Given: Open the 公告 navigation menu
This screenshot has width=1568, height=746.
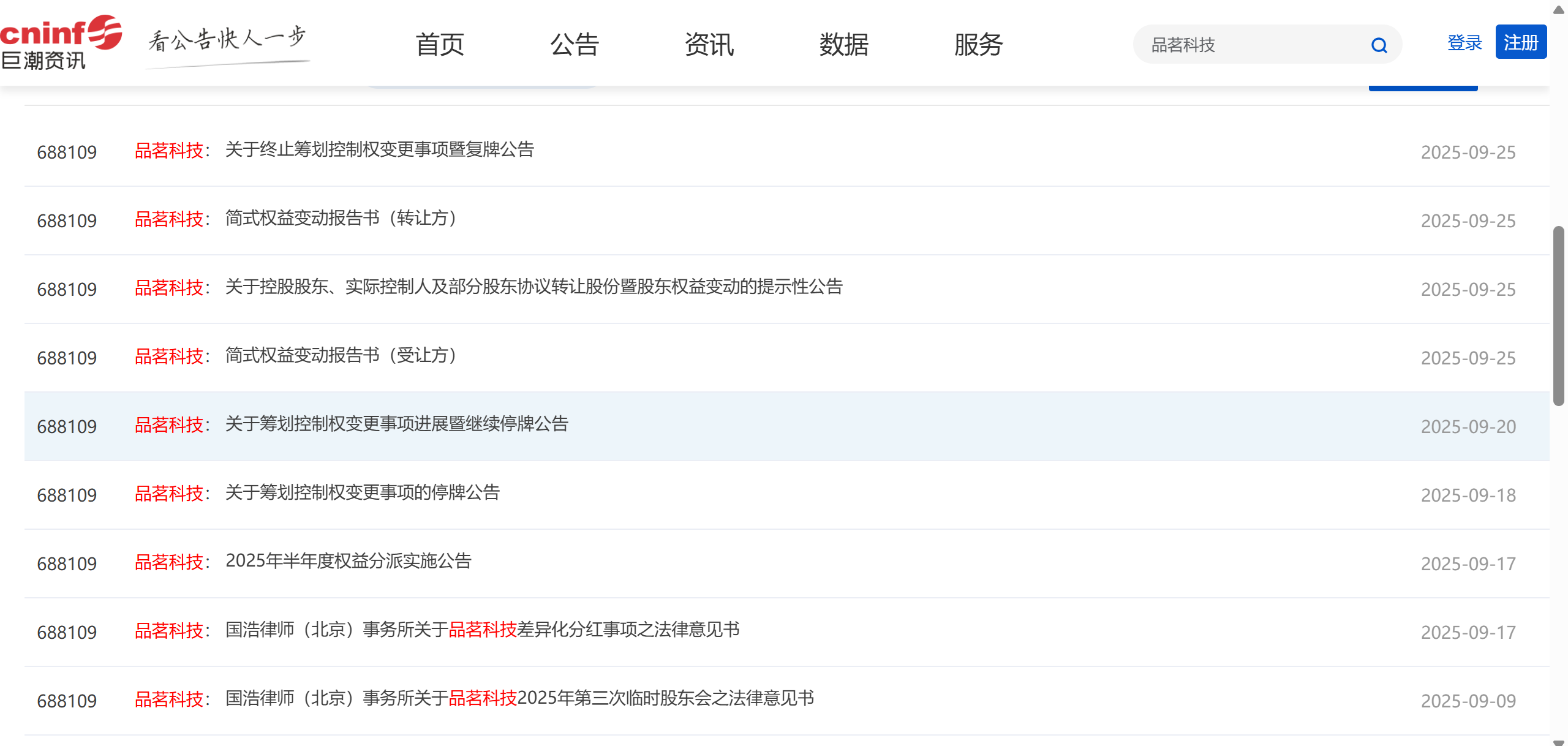Looking at the screenshot, I should point(574,45).
